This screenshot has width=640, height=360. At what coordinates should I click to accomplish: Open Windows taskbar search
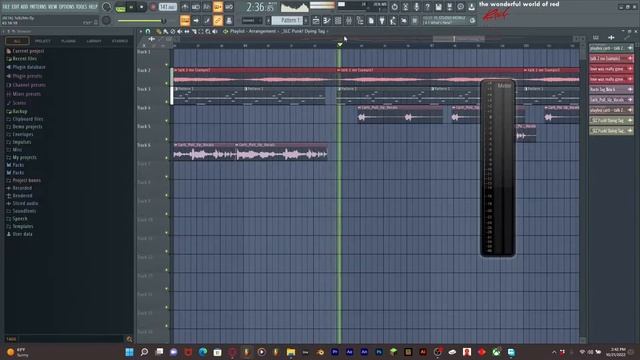[144, 352]
